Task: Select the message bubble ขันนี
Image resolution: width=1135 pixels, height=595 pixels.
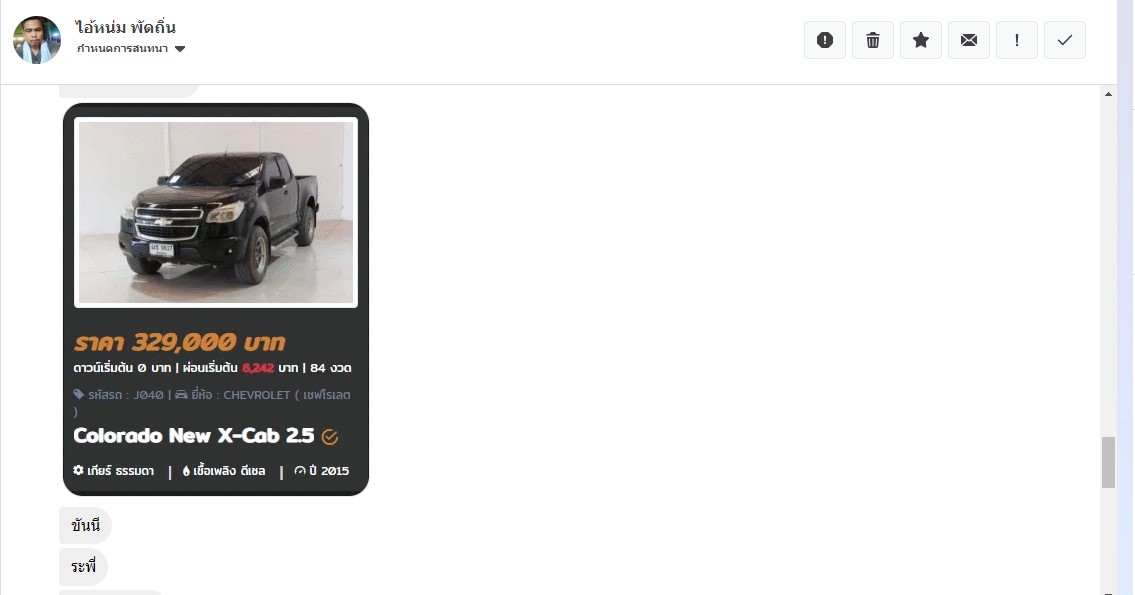Action: pyautogui.click(x=85, y=526)
